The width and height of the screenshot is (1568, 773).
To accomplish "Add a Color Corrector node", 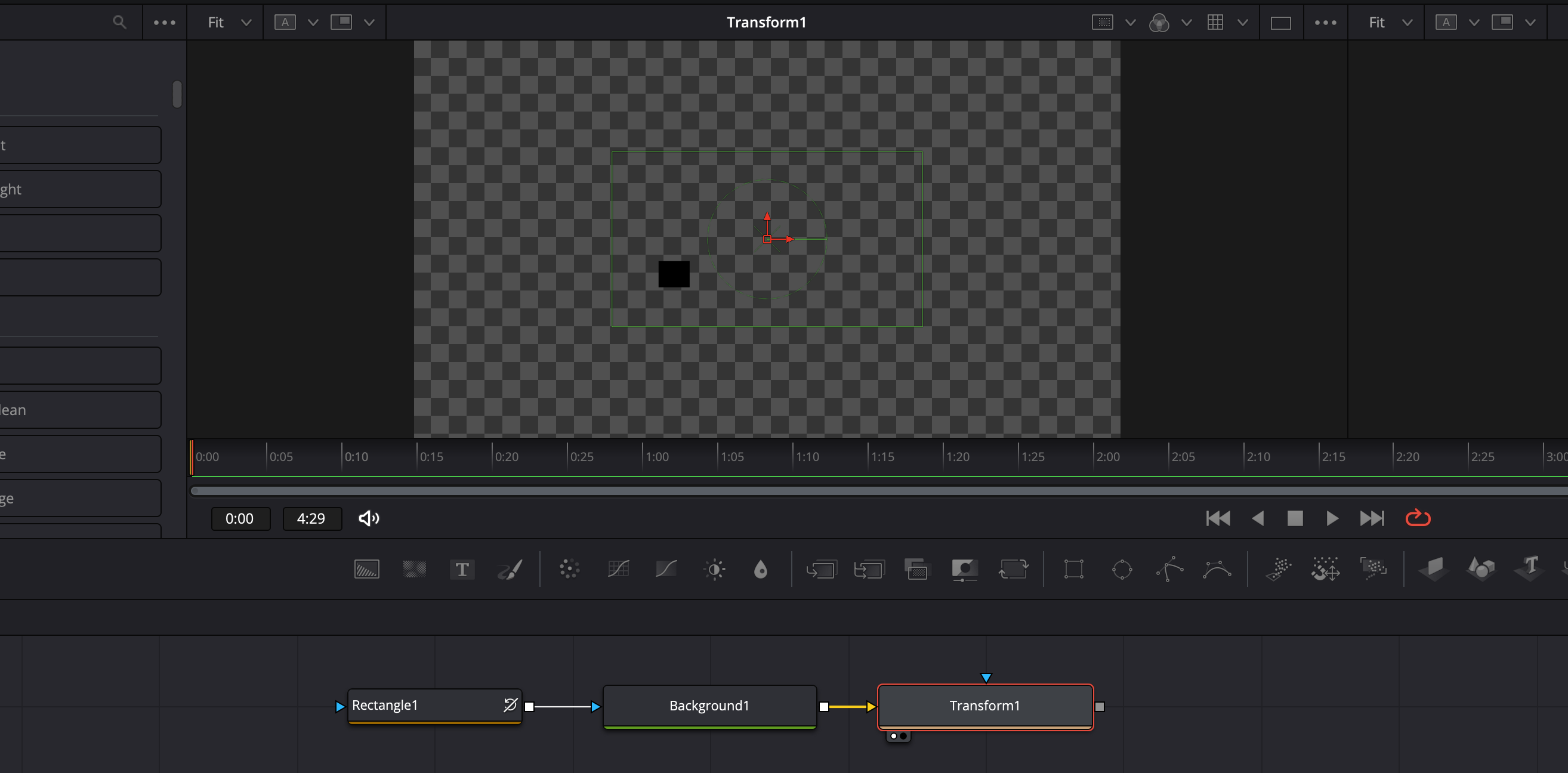I will pos(570,569).
